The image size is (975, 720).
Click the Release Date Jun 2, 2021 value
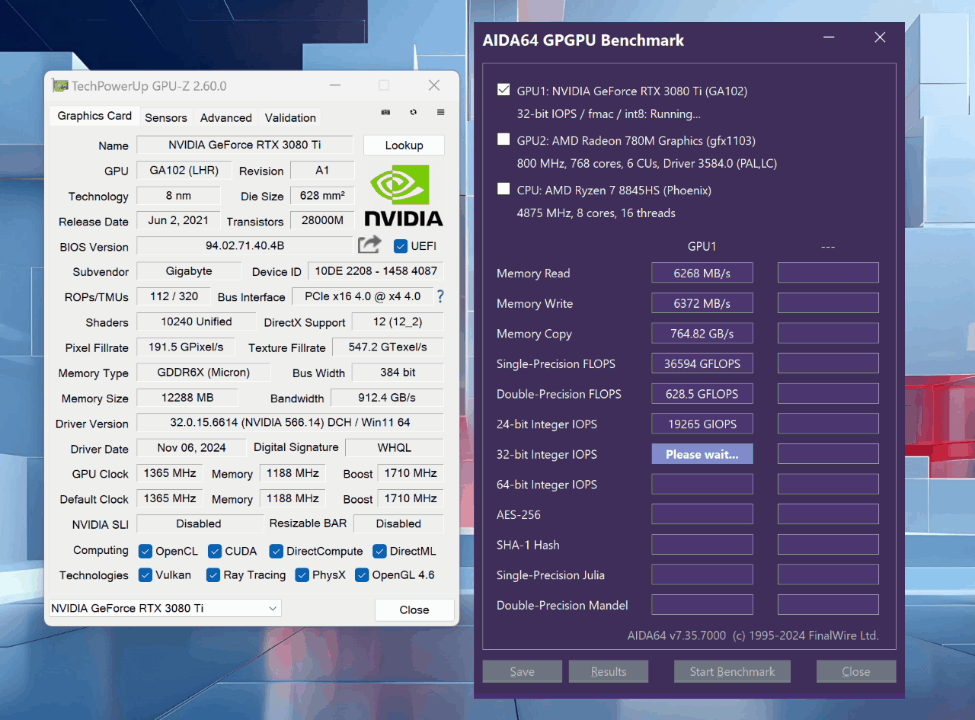click(x=178, y=220)
